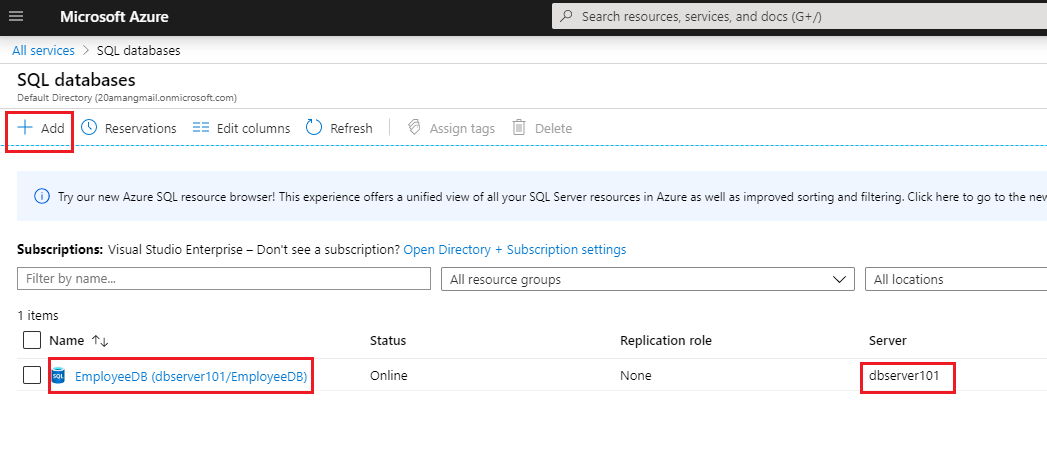
Task: Click the None replication role cell
Action: 636,375
